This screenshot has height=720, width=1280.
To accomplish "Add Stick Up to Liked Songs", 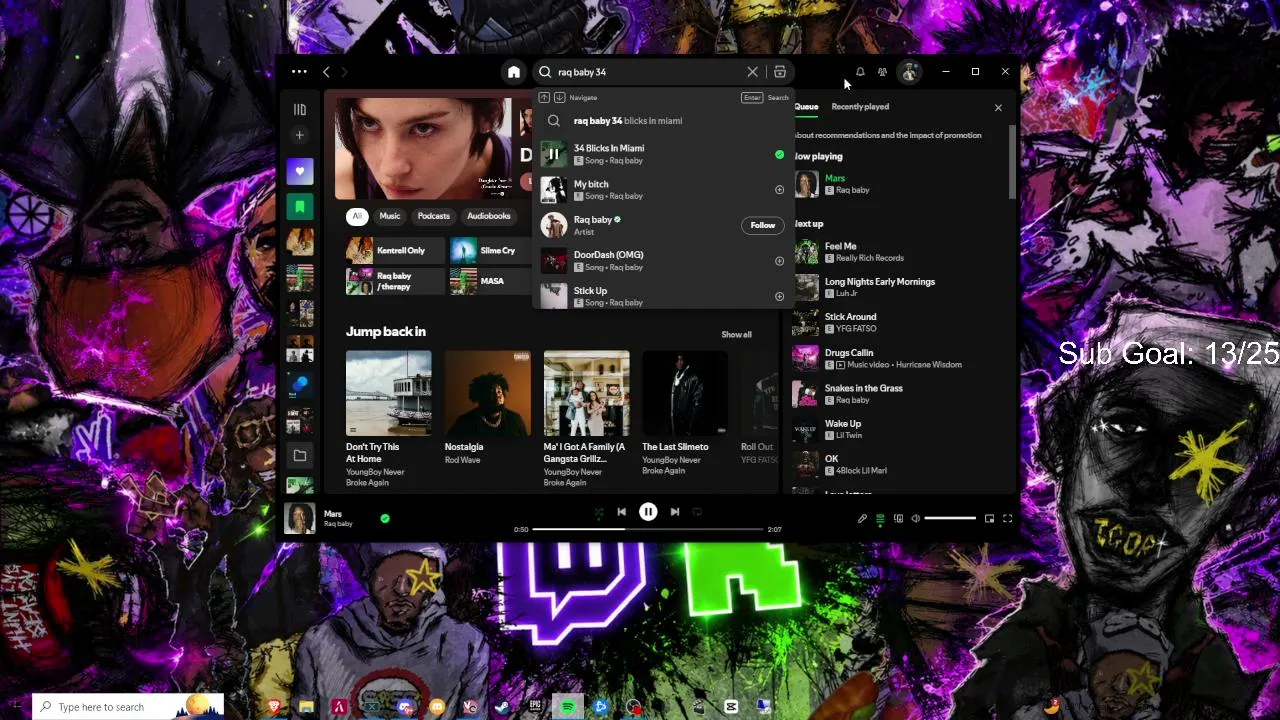I will pos(780,296).
